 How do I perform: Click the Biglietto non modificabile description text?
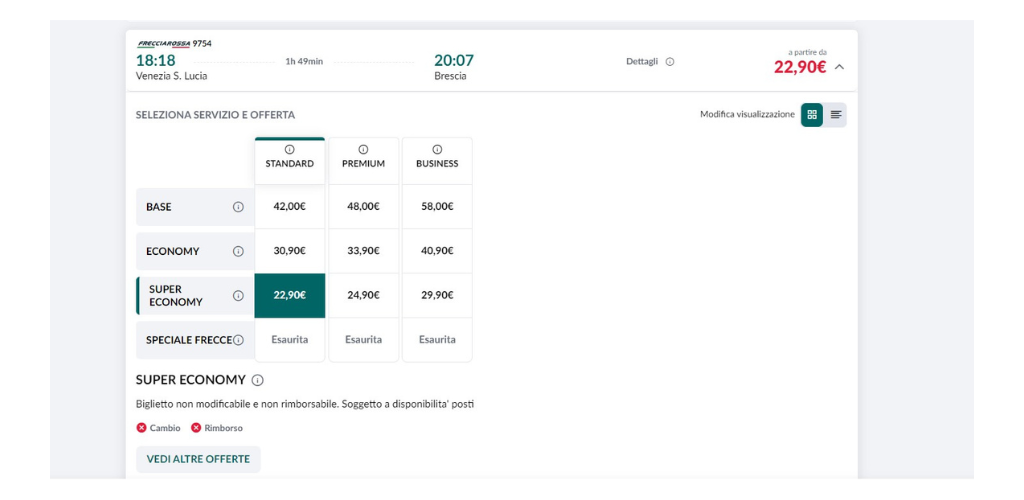click(305, 405)
